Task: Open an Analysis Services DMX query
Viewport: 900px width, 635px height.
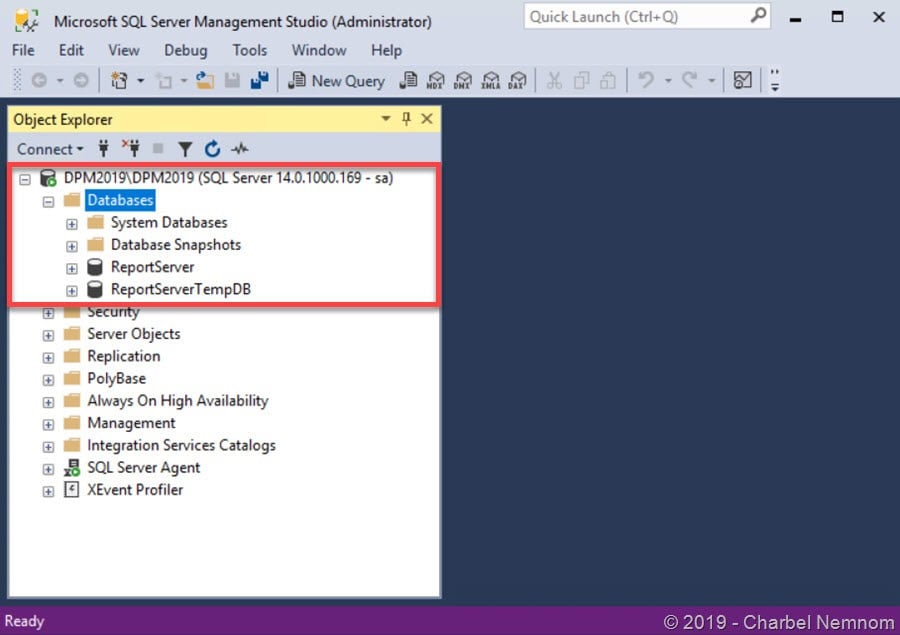Action: 463,80
